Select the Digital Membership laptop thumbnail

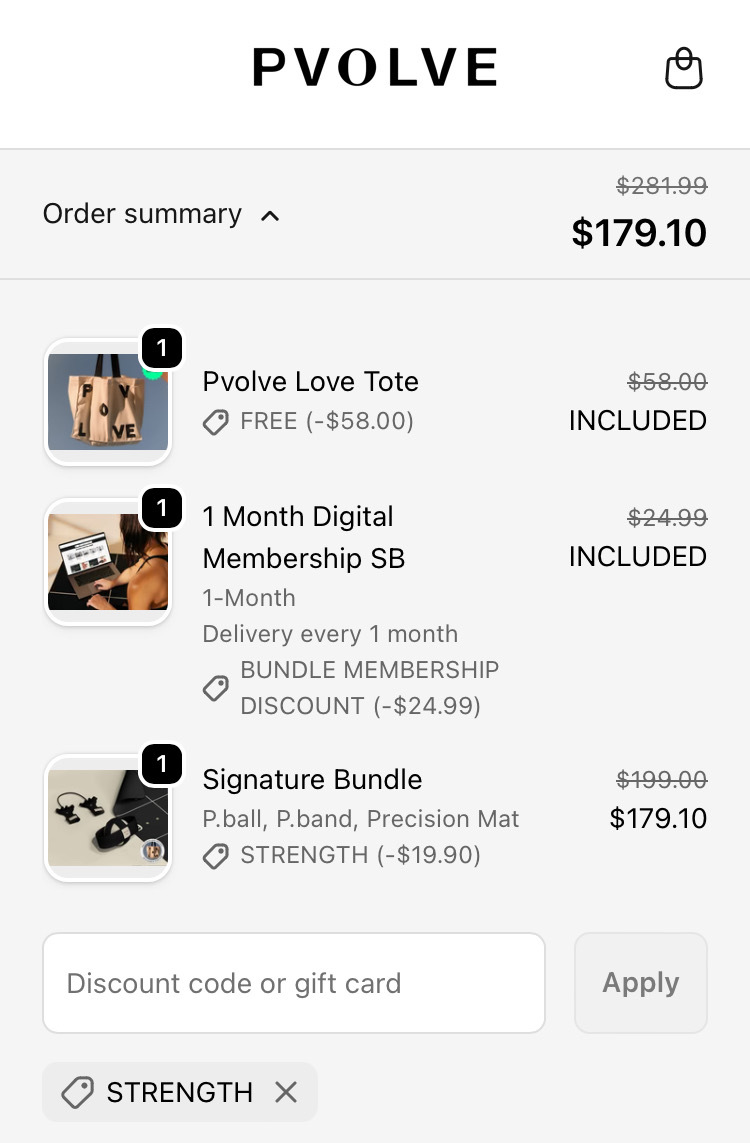[108, 562]
